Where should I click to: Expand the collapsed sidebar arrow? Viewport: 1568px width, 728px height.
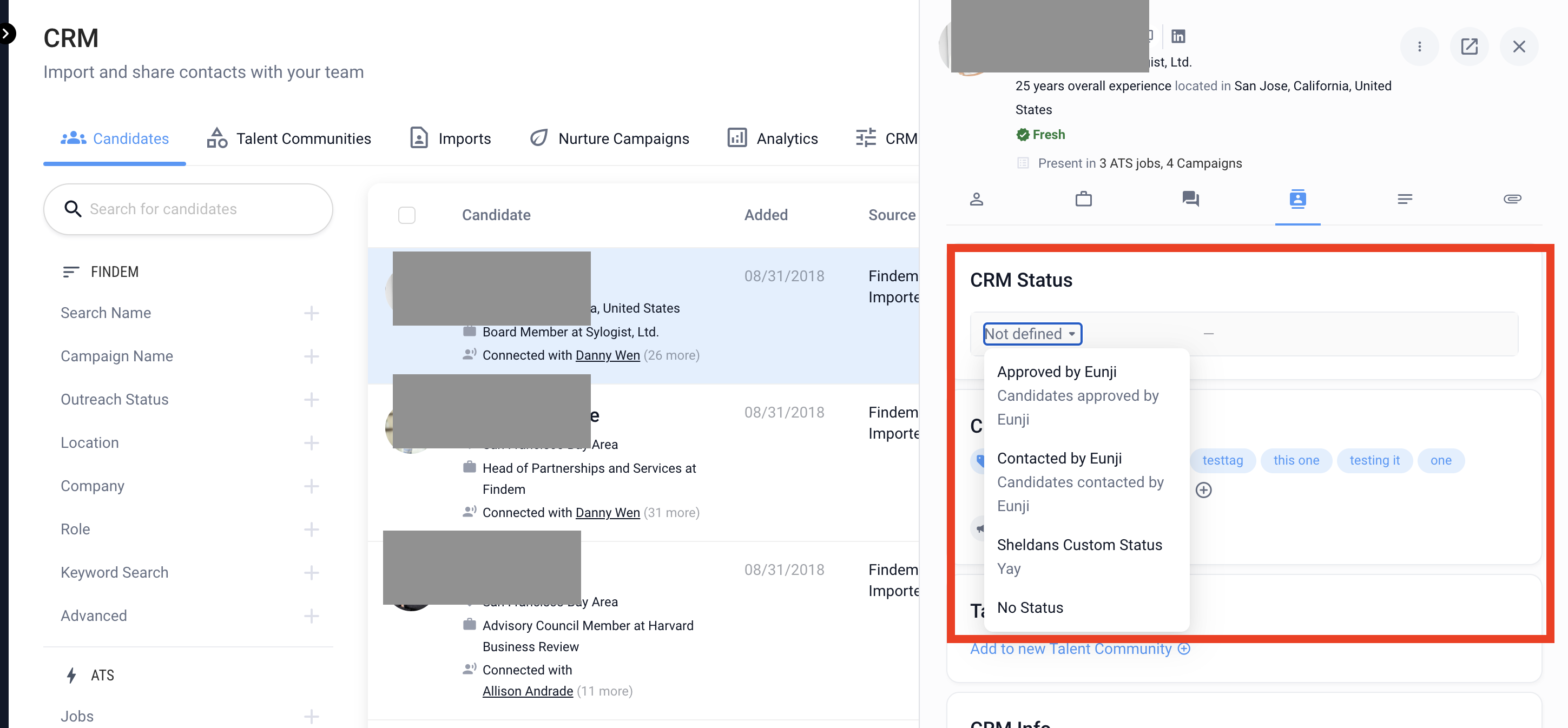coord(6,34)
